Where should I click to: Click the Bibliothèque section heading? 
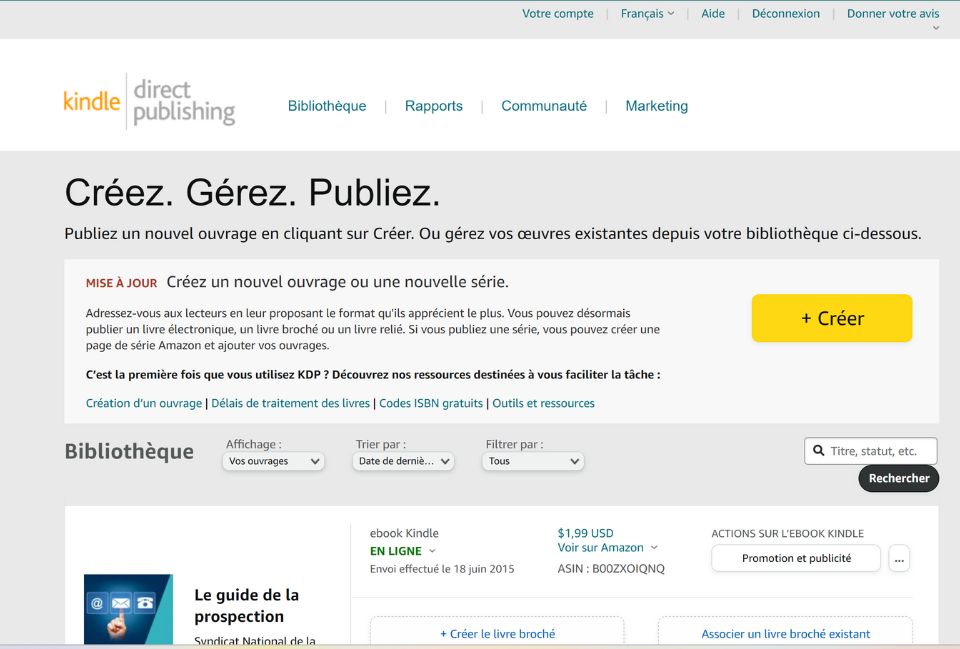[129, 451]
